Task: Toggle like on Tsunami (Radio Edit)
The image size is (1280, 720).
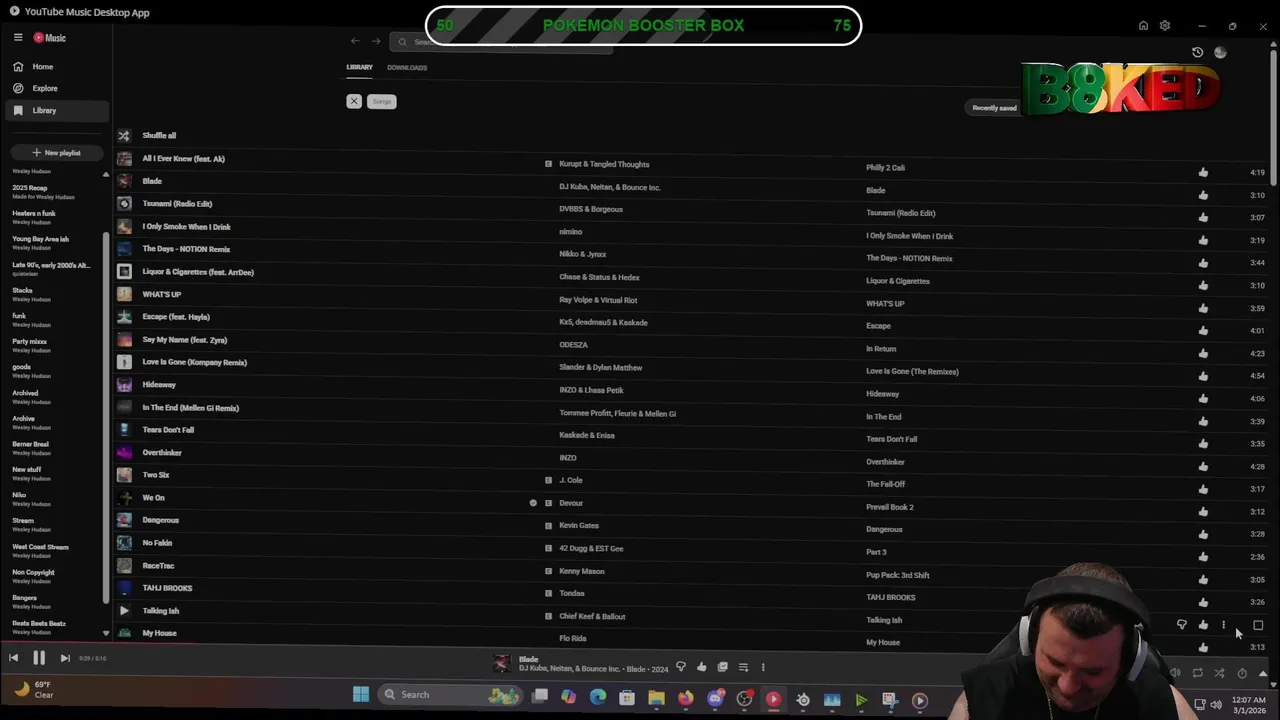Action: (1203, 217)
